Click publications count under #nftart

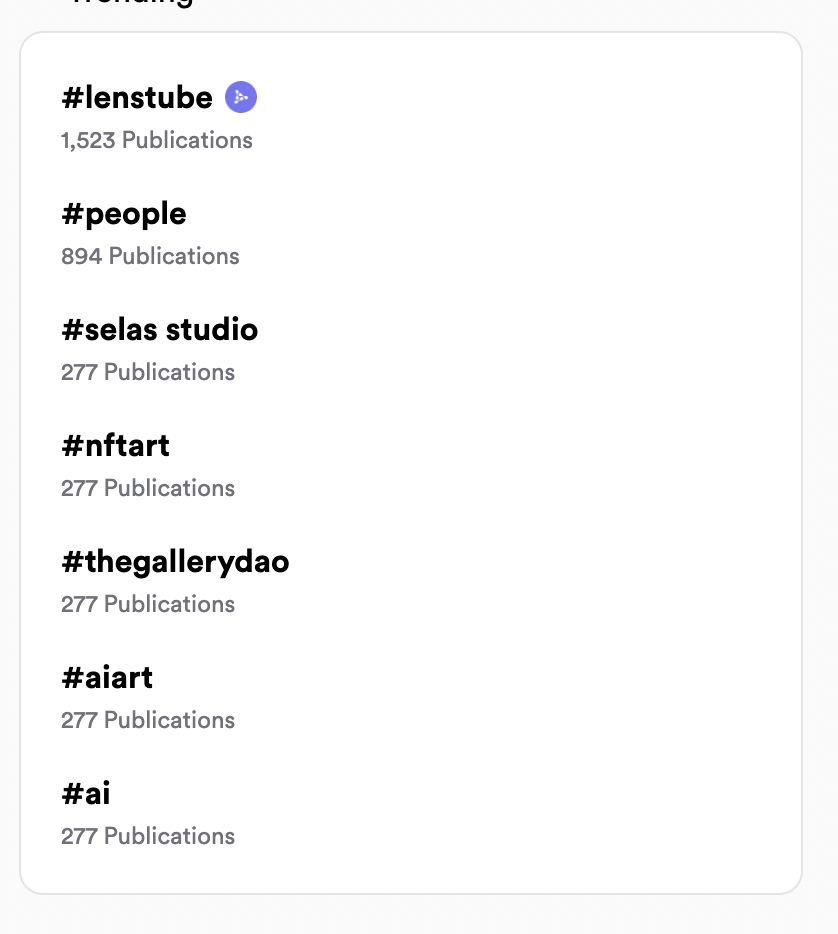tap(148, 488)
